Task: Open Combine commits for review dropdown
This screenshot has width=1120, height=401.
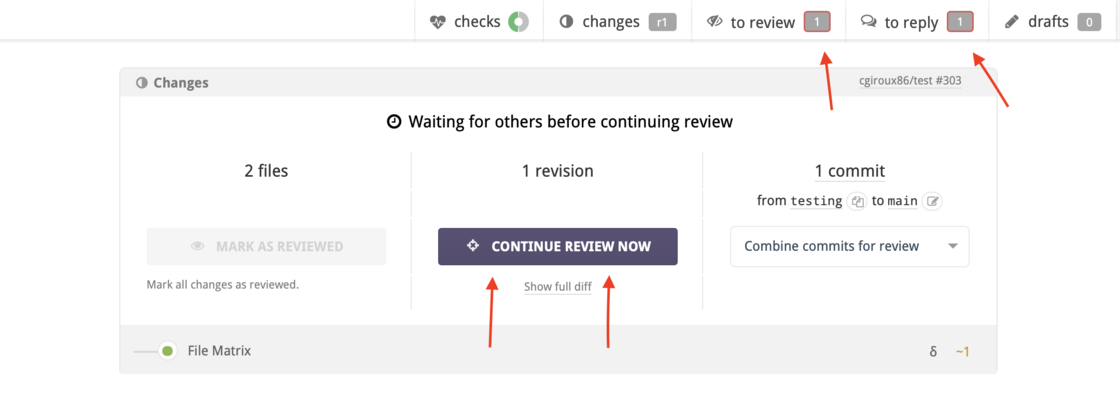Action: [849, 247]
